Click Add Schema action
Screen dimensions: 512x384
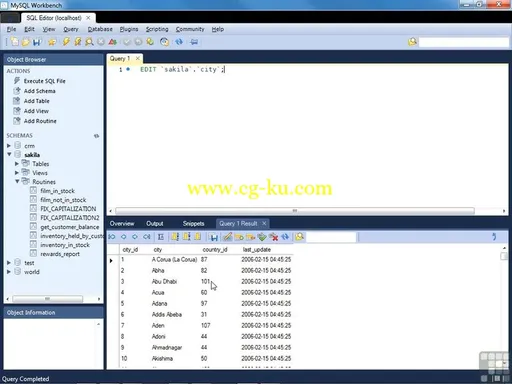(39, 91)
